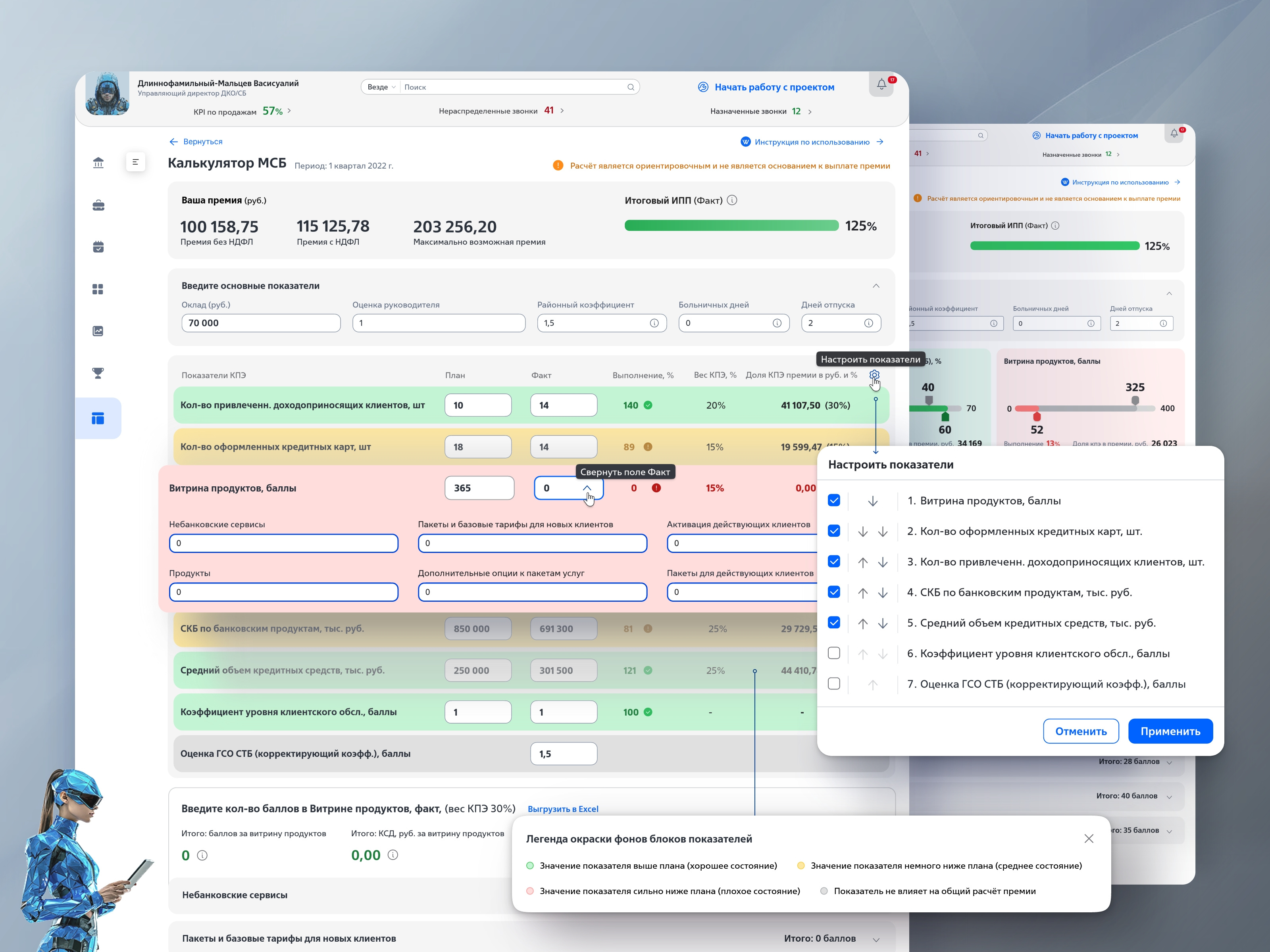Check Оценка ГСО СТБ indicator checkbox
This screenshot has width=1270, height=952.
pyautogui.click(x=834, y=683)
